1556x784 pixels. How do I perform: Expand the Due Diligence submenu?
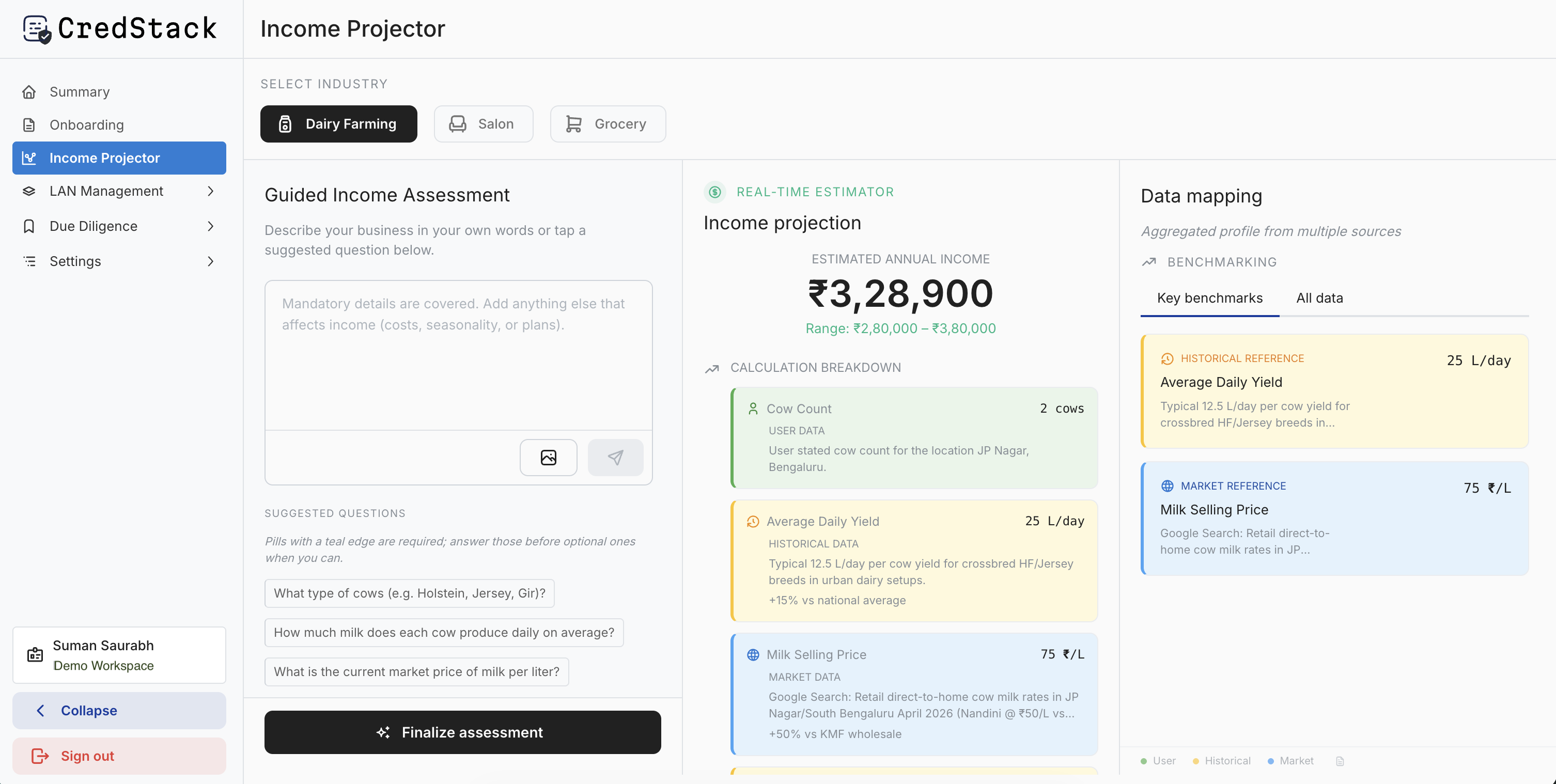point(210,227)
